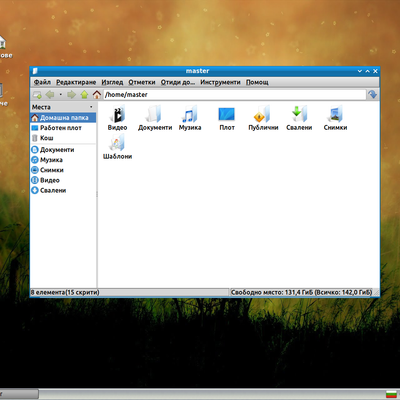This screenshot has width=400, height=400.
Task: Open the Инструменти menu
Action: tap(220, 82)
